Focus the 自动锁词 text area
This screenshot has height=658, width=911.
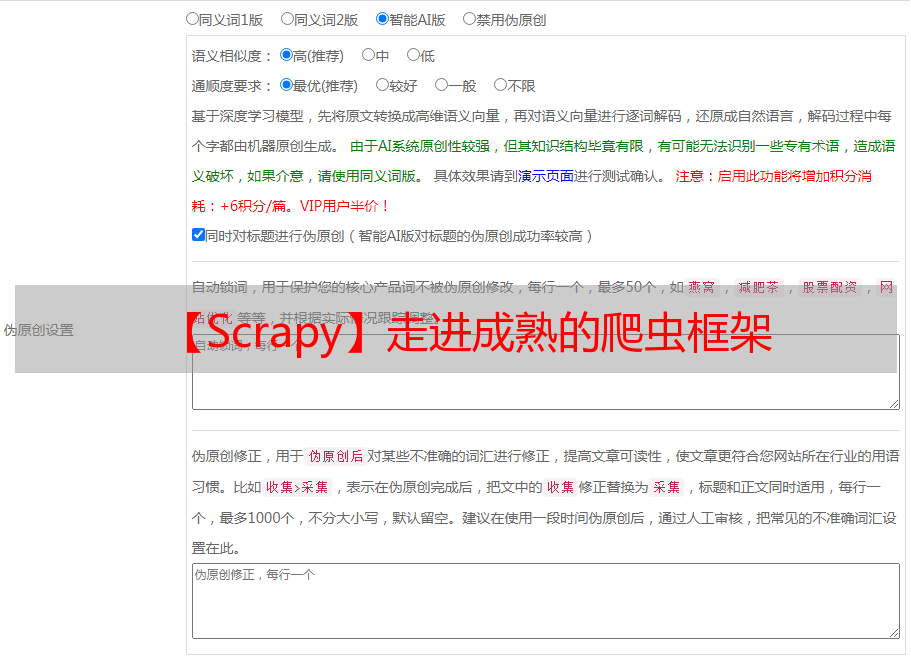tap(546, 372)
